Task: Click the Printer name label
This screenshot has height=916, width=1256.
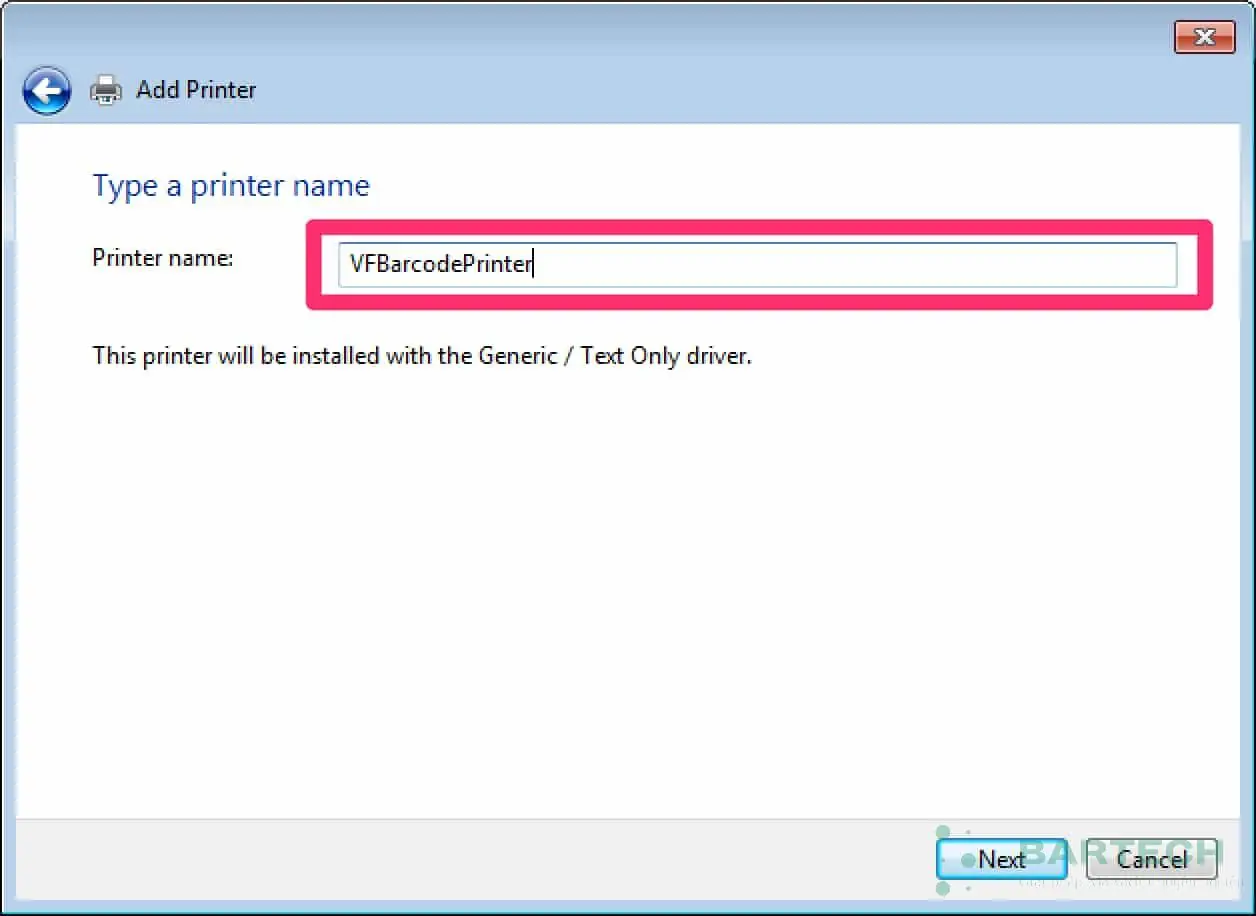Action: [161, 257]
